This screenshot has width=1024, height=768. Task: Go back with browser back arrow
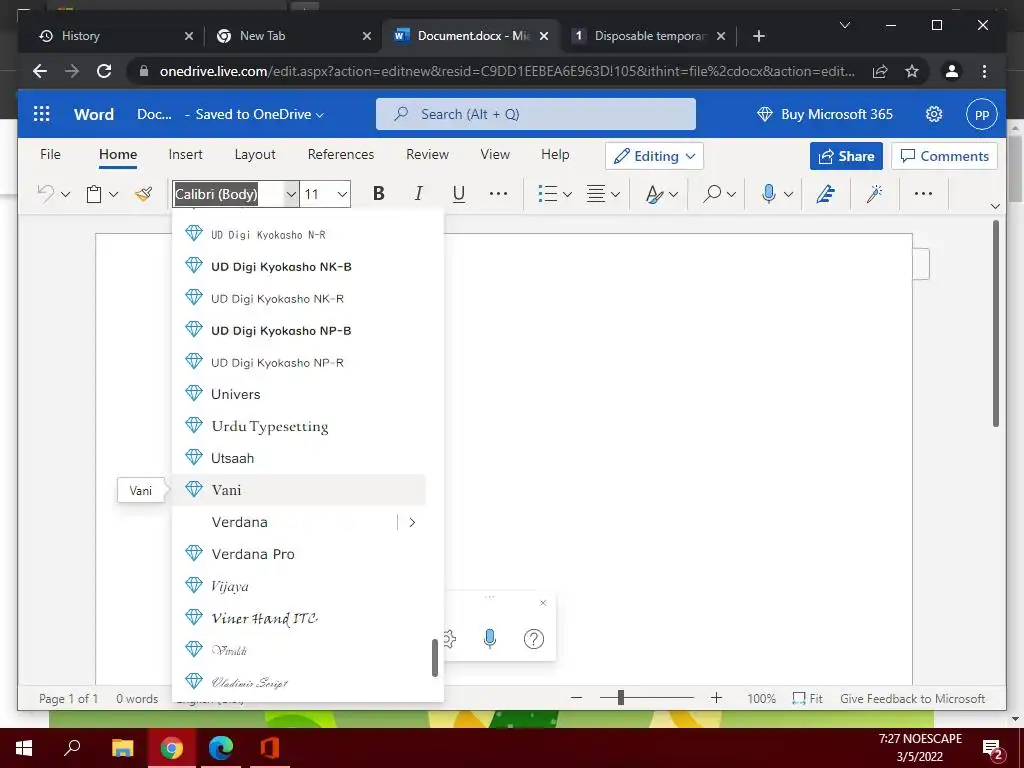click(40, 71)
